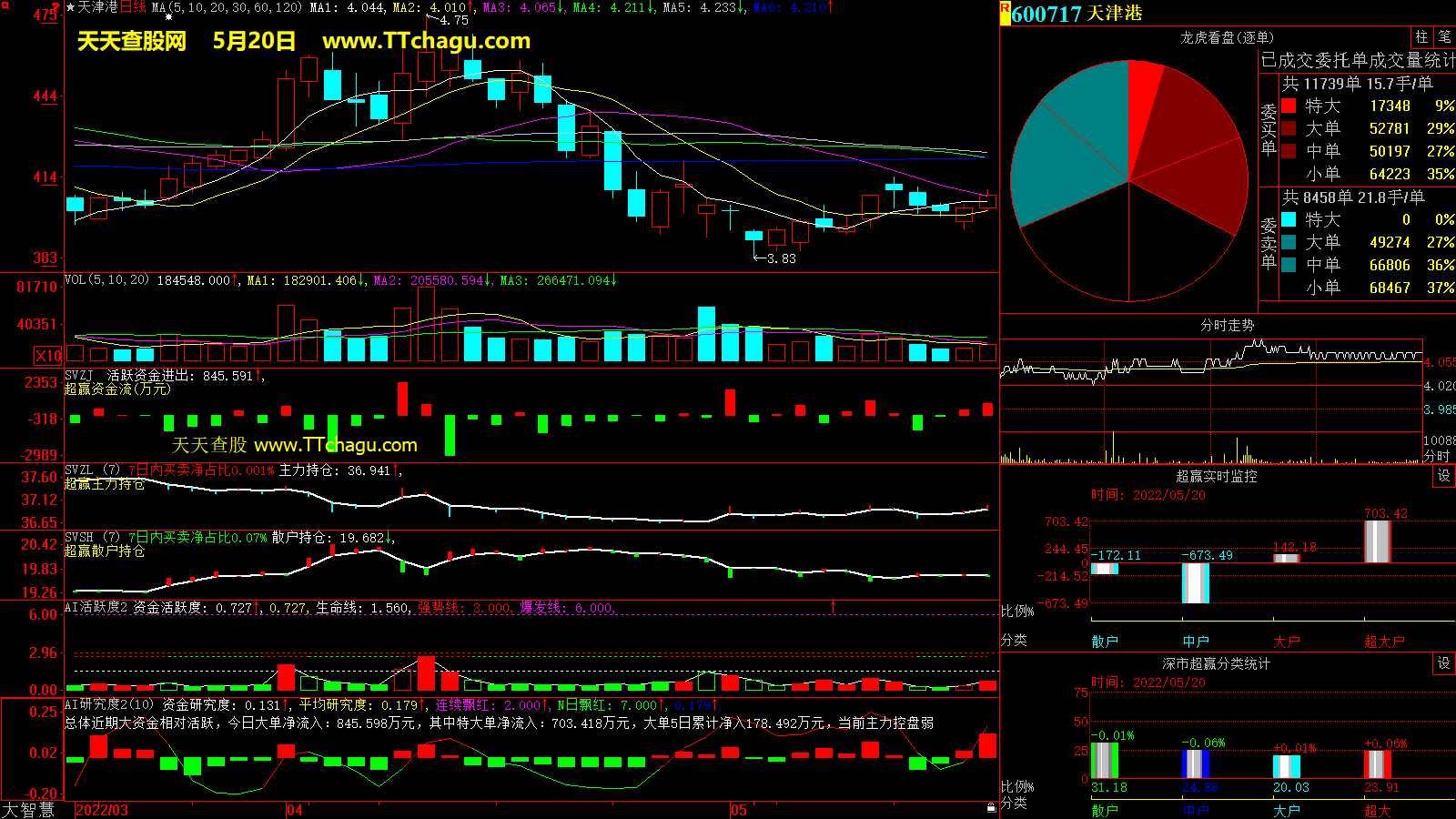Viewport: 1456px width, 819px height.
Task: Click the small lock icon at chart bottom-right
Action: (991, 807)
